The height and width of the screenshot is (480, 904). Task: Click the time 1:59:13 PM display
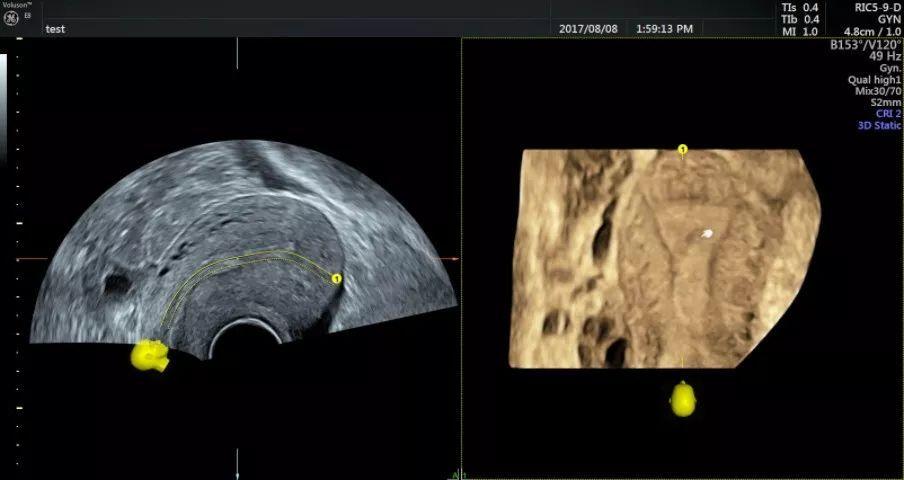664,29
